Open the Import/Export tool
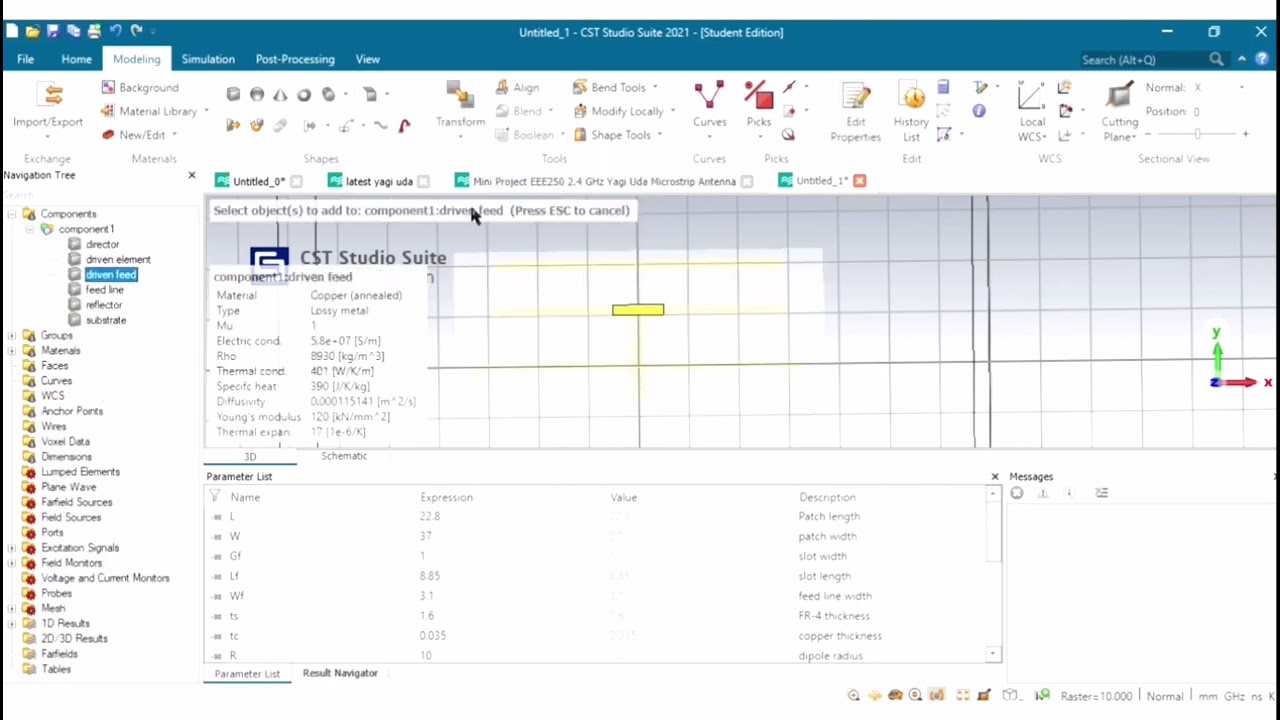This screenshot has width=1280, height=720. click(x=48, y=106)
